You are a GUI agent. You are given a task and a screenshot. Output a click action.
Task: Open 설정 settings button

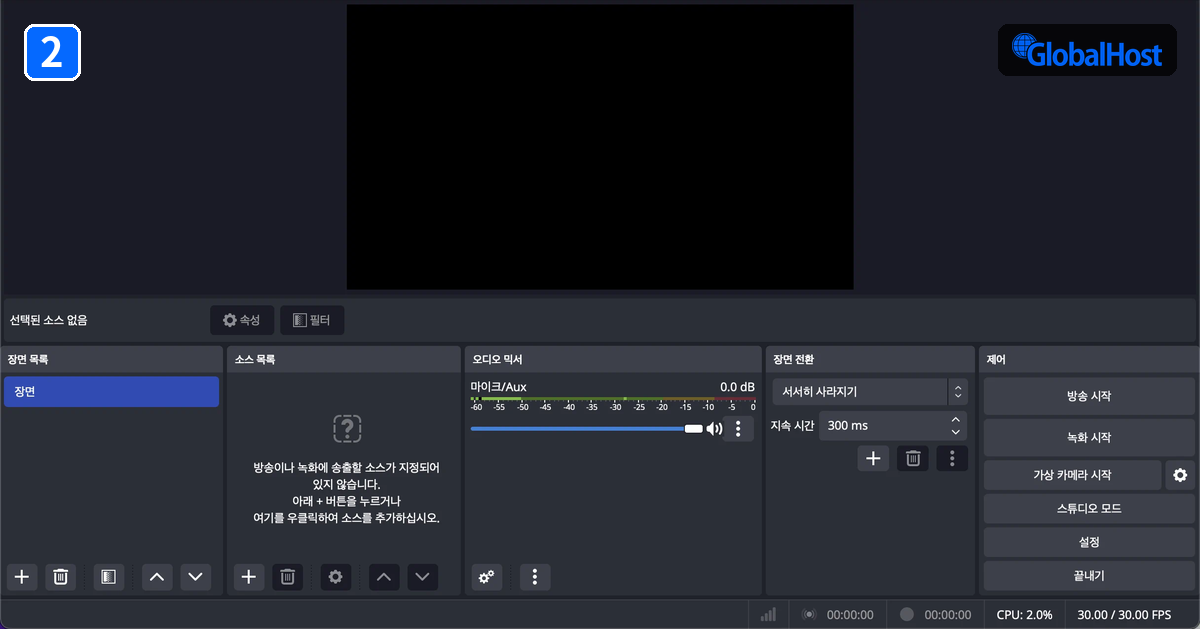[x=1089, y=542]
